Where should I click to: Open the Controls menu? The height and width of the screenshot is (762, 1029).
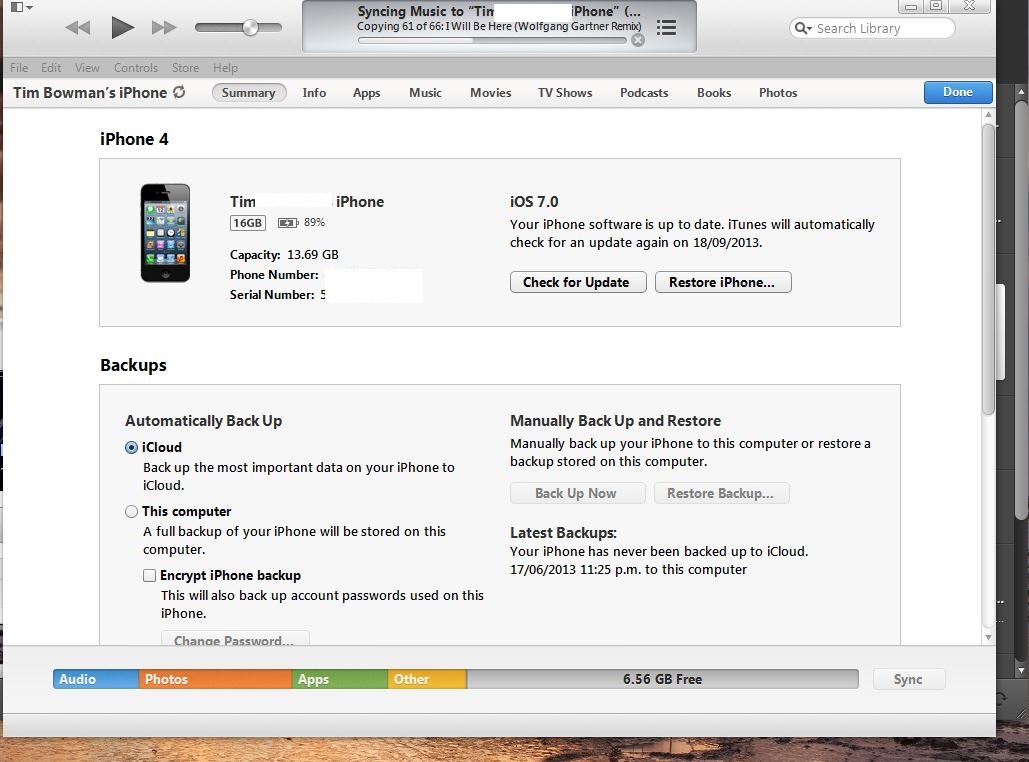pyautogui.click(x=136, y=68)
